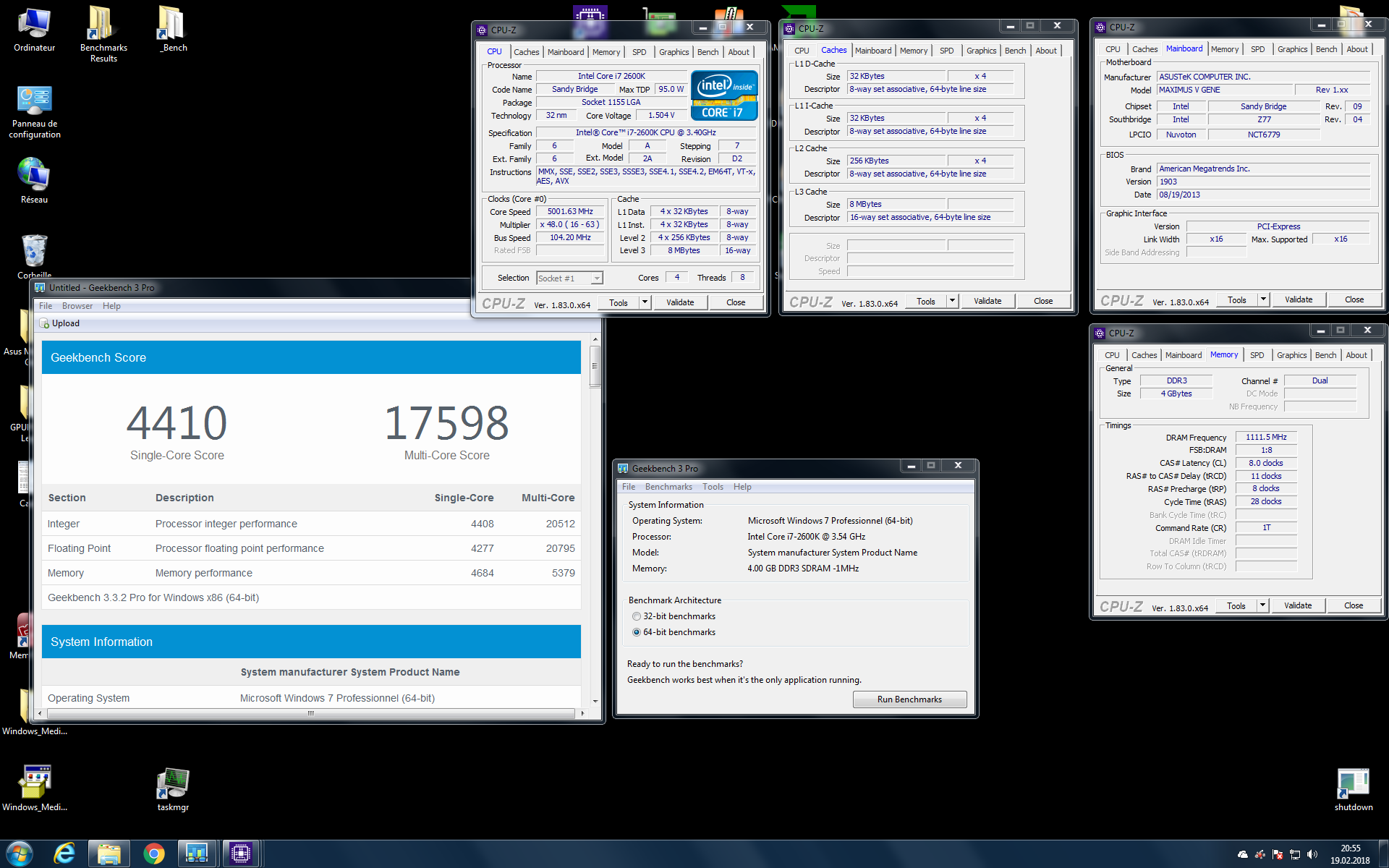Open the Benchmarks menu in Geekbench 3 Pro
Screen dimensions: 1389x868
(x=668, y=487)
